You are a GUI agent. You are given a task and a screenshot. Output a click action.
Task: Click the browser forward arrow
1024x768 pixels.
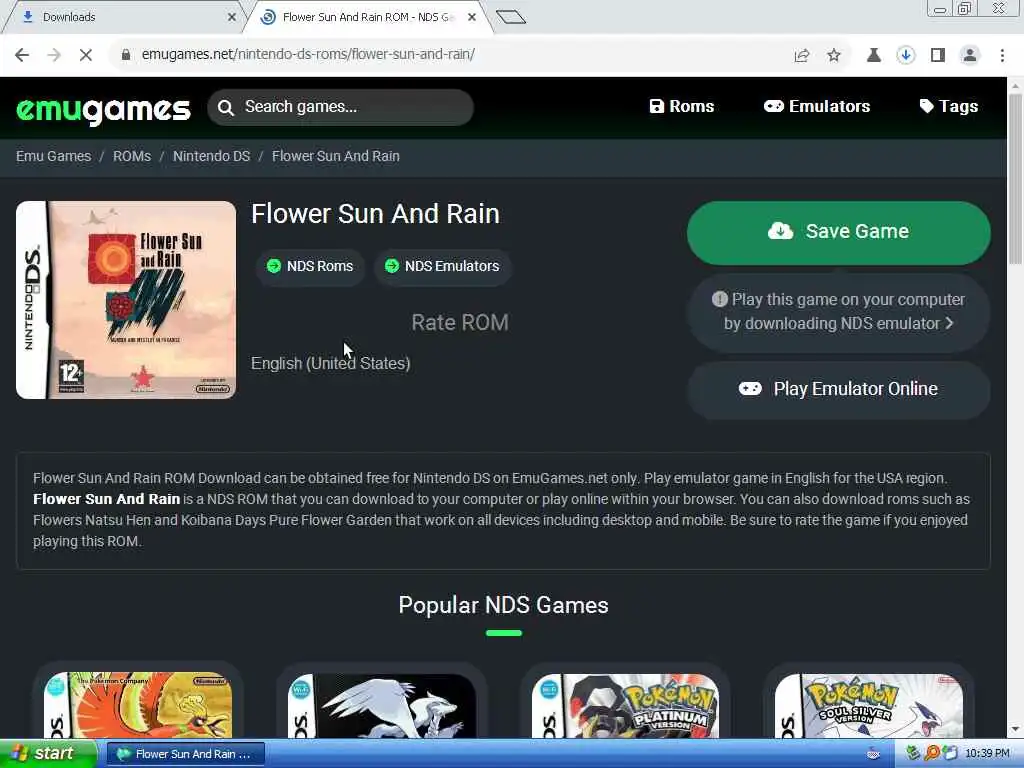[54, 55]
